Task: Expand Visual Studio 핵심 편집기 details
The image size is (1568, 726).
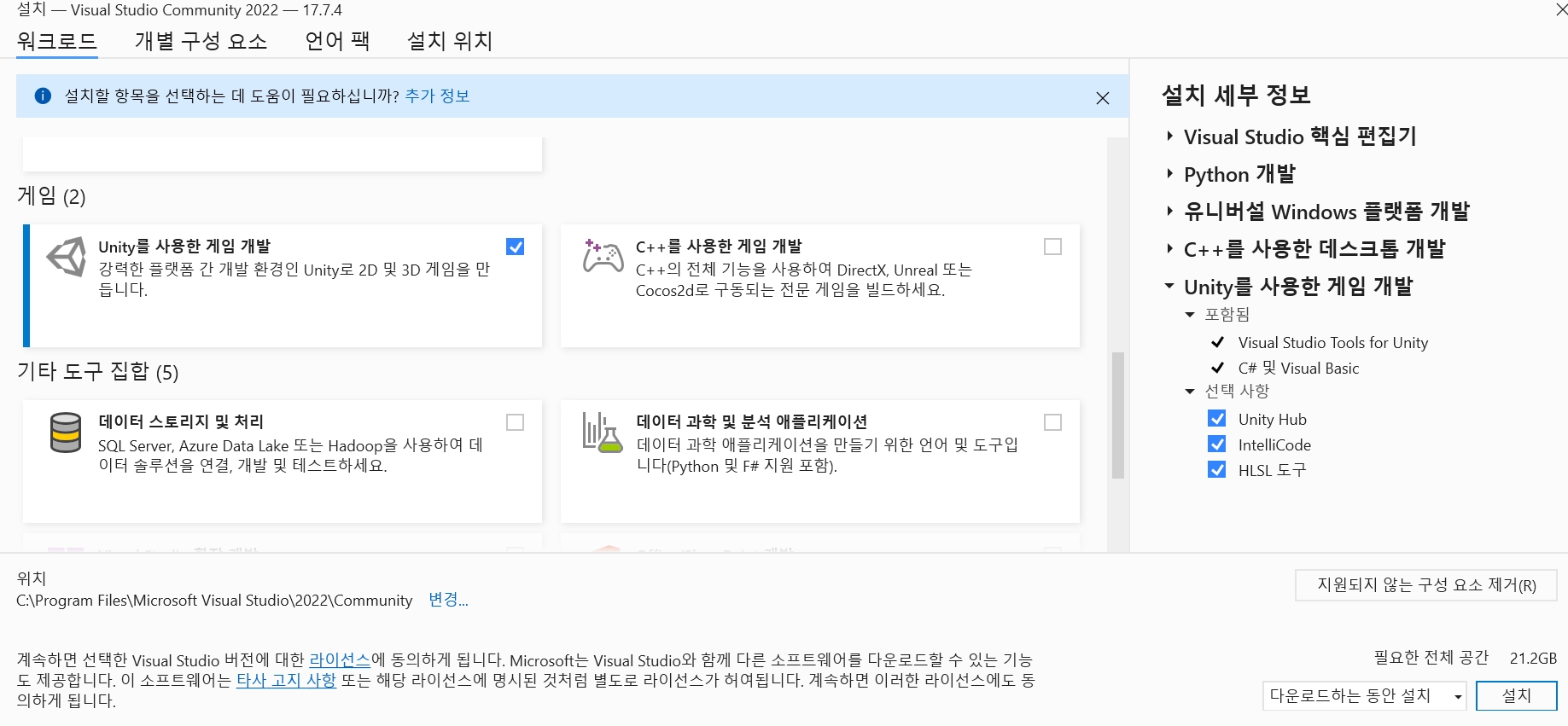Action: (x=1170, y=136)
